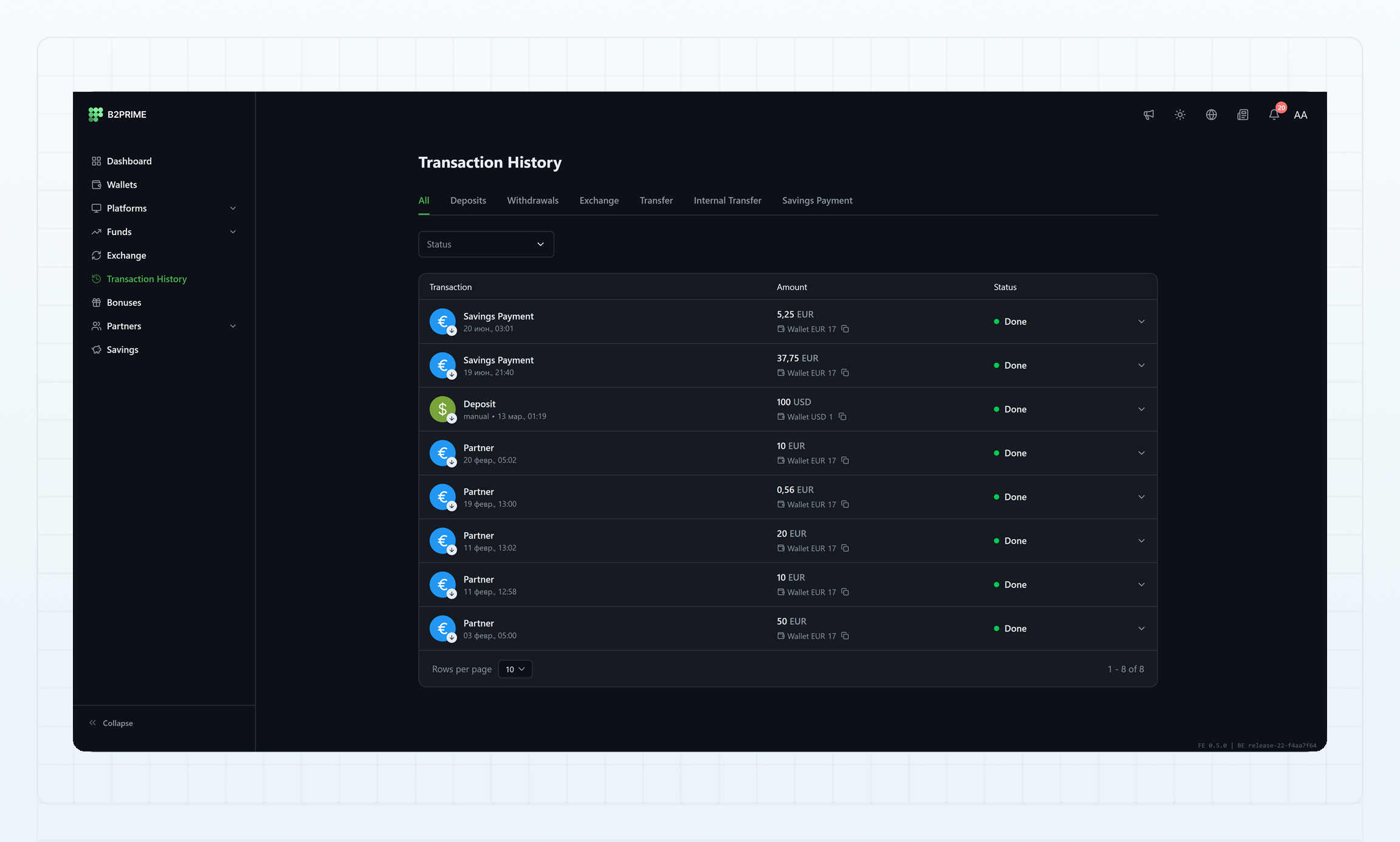Click euro icon of Partner 11 февр. 13:02
Image resolution: width=1400 pixels, height=842 pixels.
pyautogui.click(x=442, y=541)
